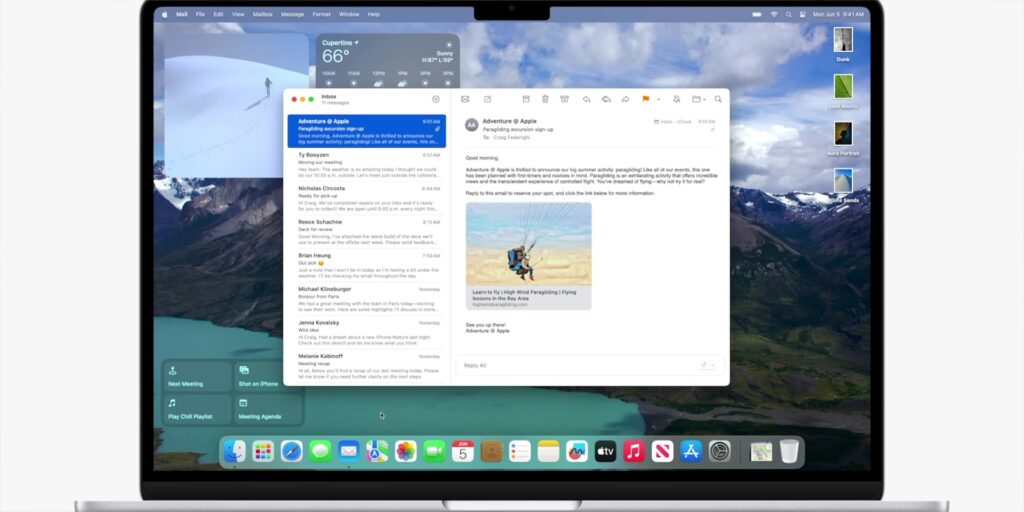Open the flag color dropdown arrow
The image size is (1024, 512).
coord(658,99)
